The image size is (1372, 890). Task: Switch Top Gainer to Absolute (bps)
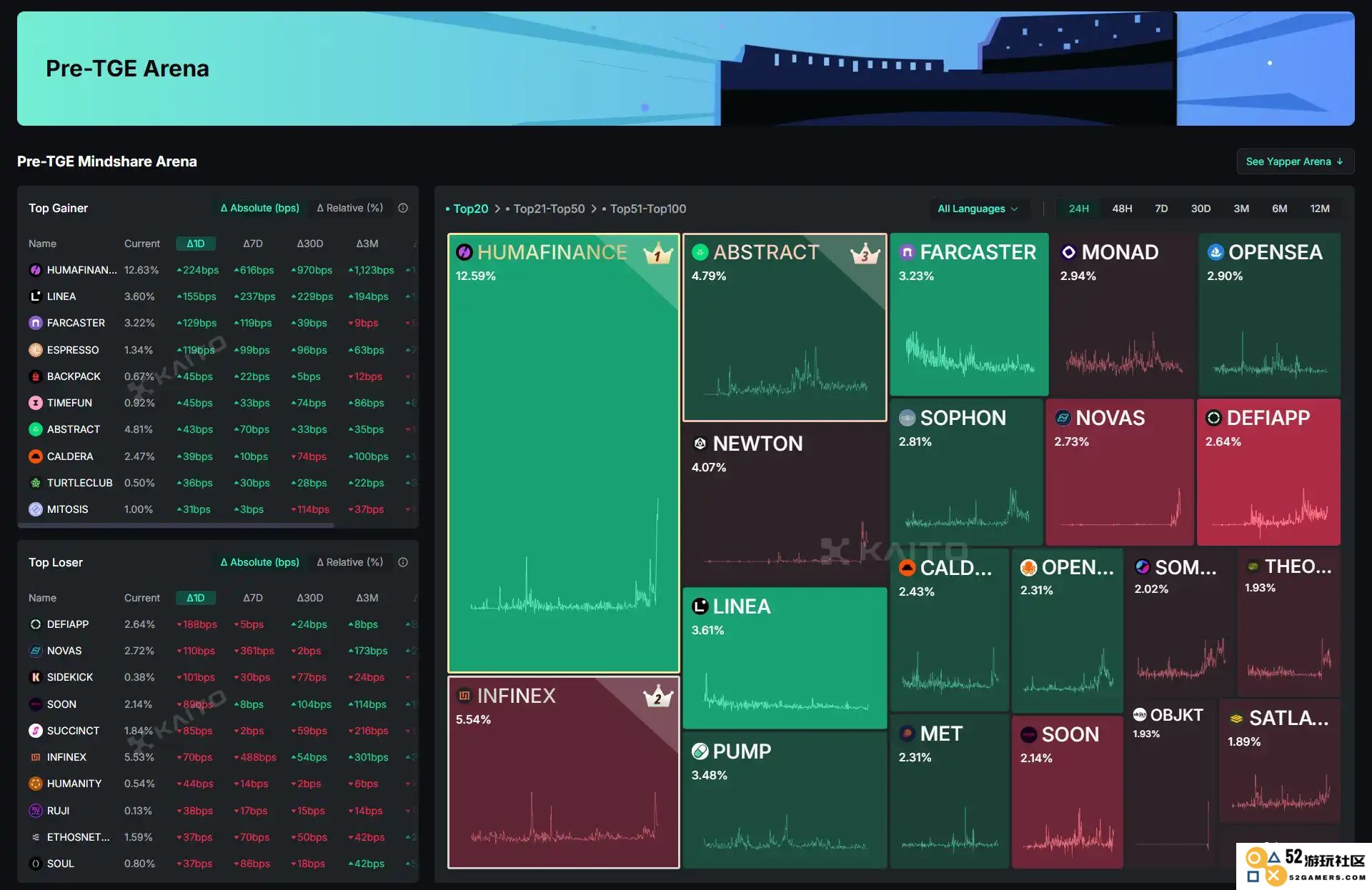[x=260, y=208]
